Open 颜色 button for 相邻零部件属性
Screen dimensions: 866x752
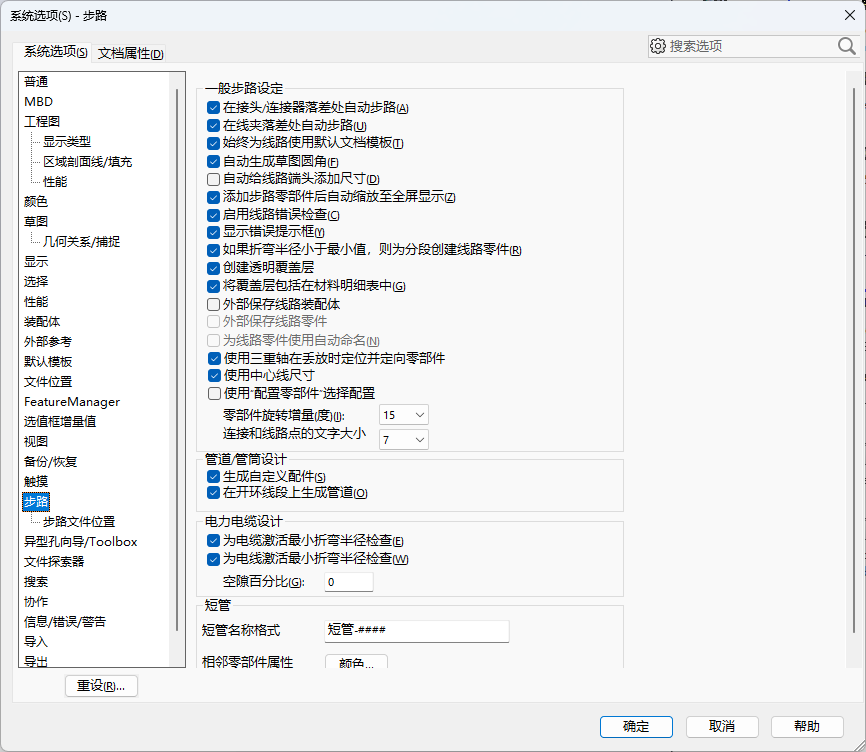(356, 662)
